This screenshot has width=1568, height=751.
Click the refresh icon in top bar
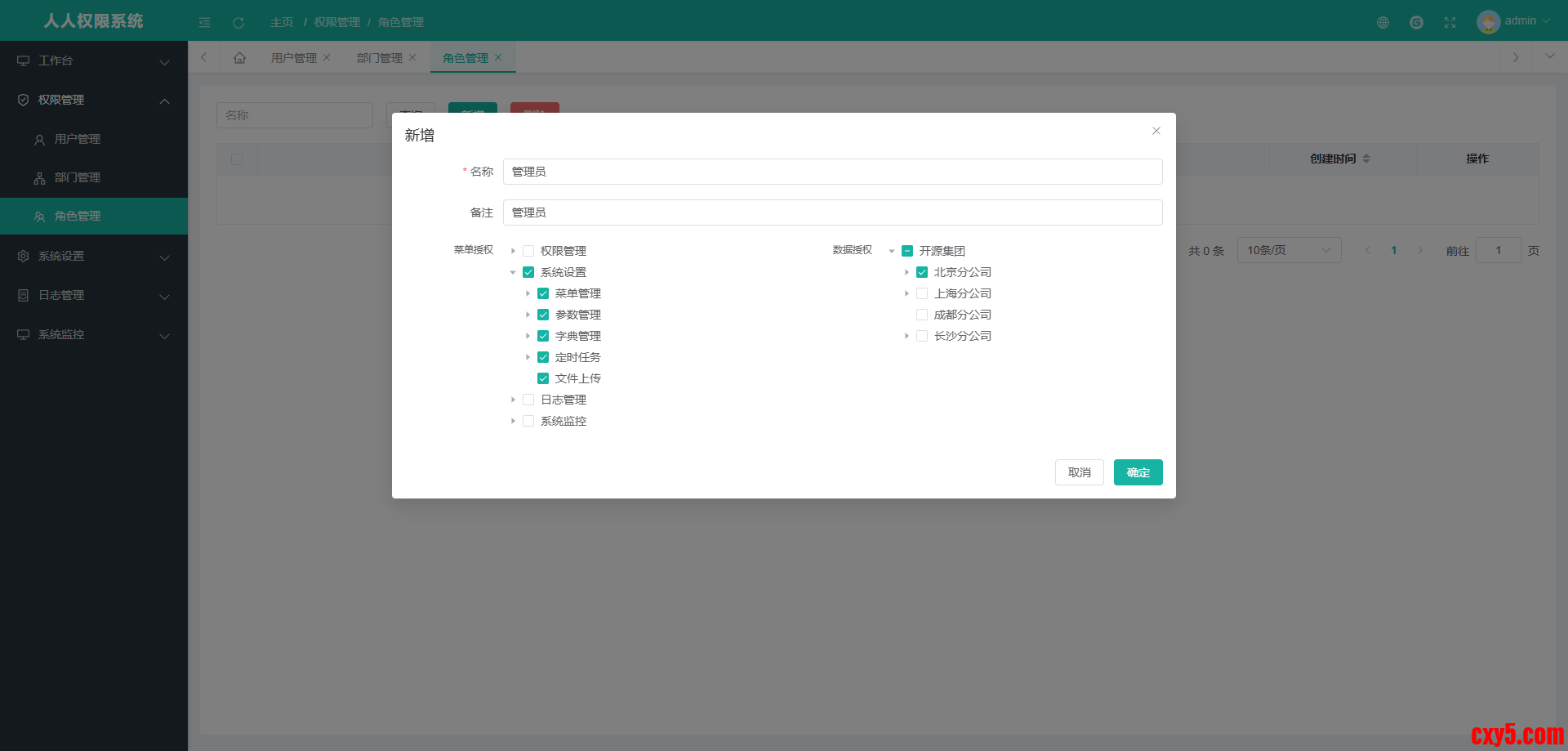tap(238, 22)
